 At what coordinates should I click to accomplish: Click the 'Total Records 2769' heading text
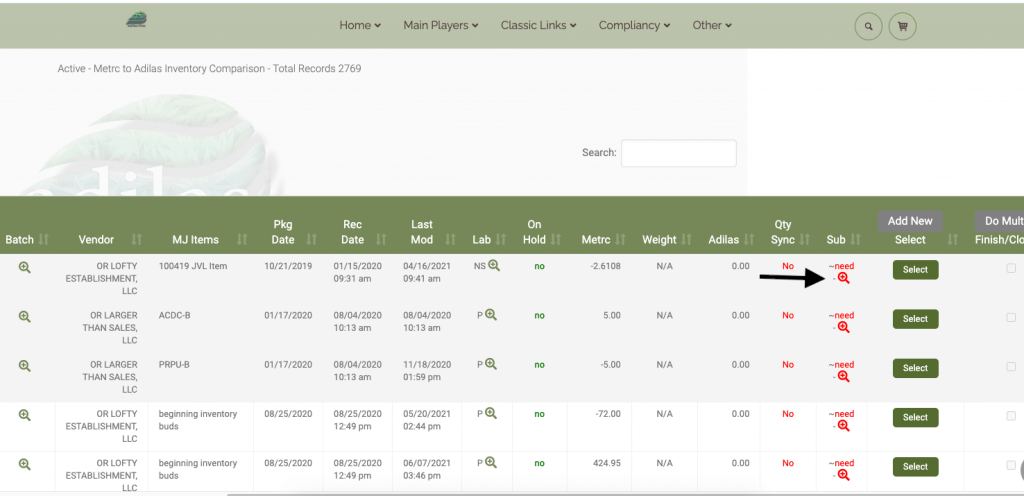(317, 69)
